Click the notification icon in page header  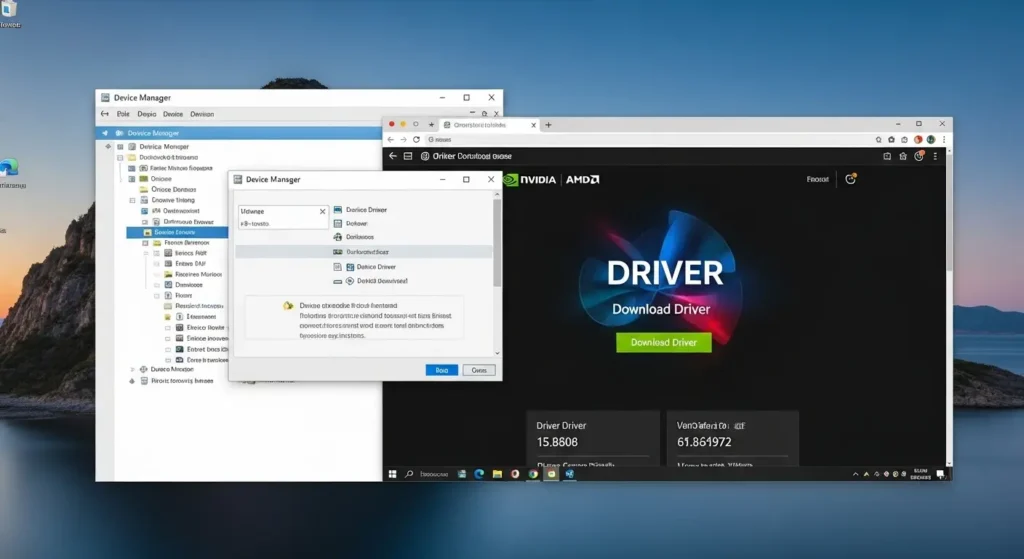[850, 179]
